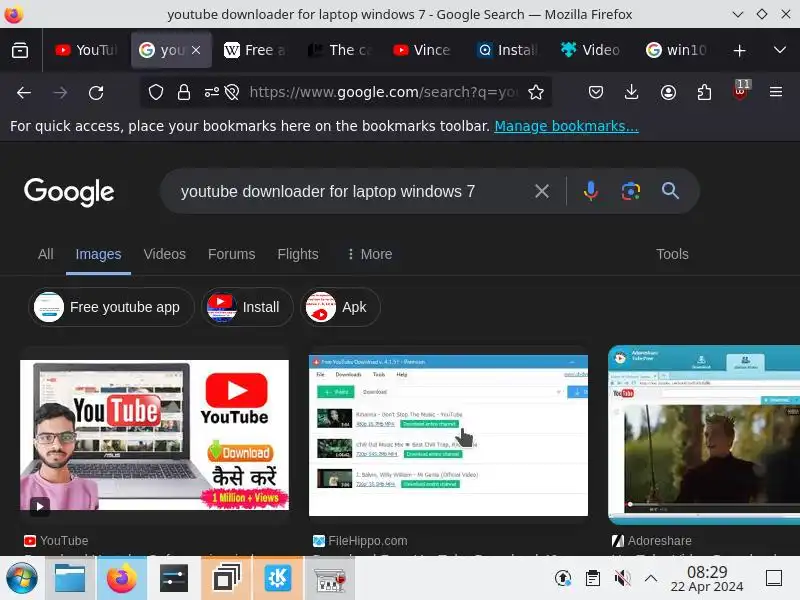List all tabs dropdown arrow

[780, 50]
